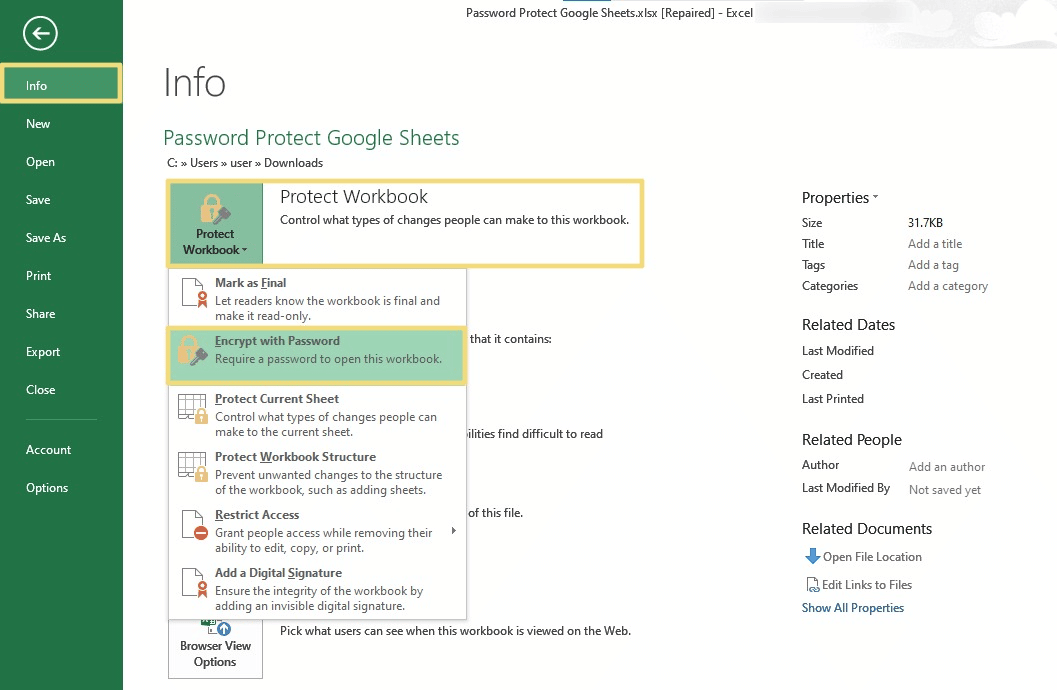The image size is (1057, 690).
Task: Open Options in the left sidebar
Action: pos(47,488)
